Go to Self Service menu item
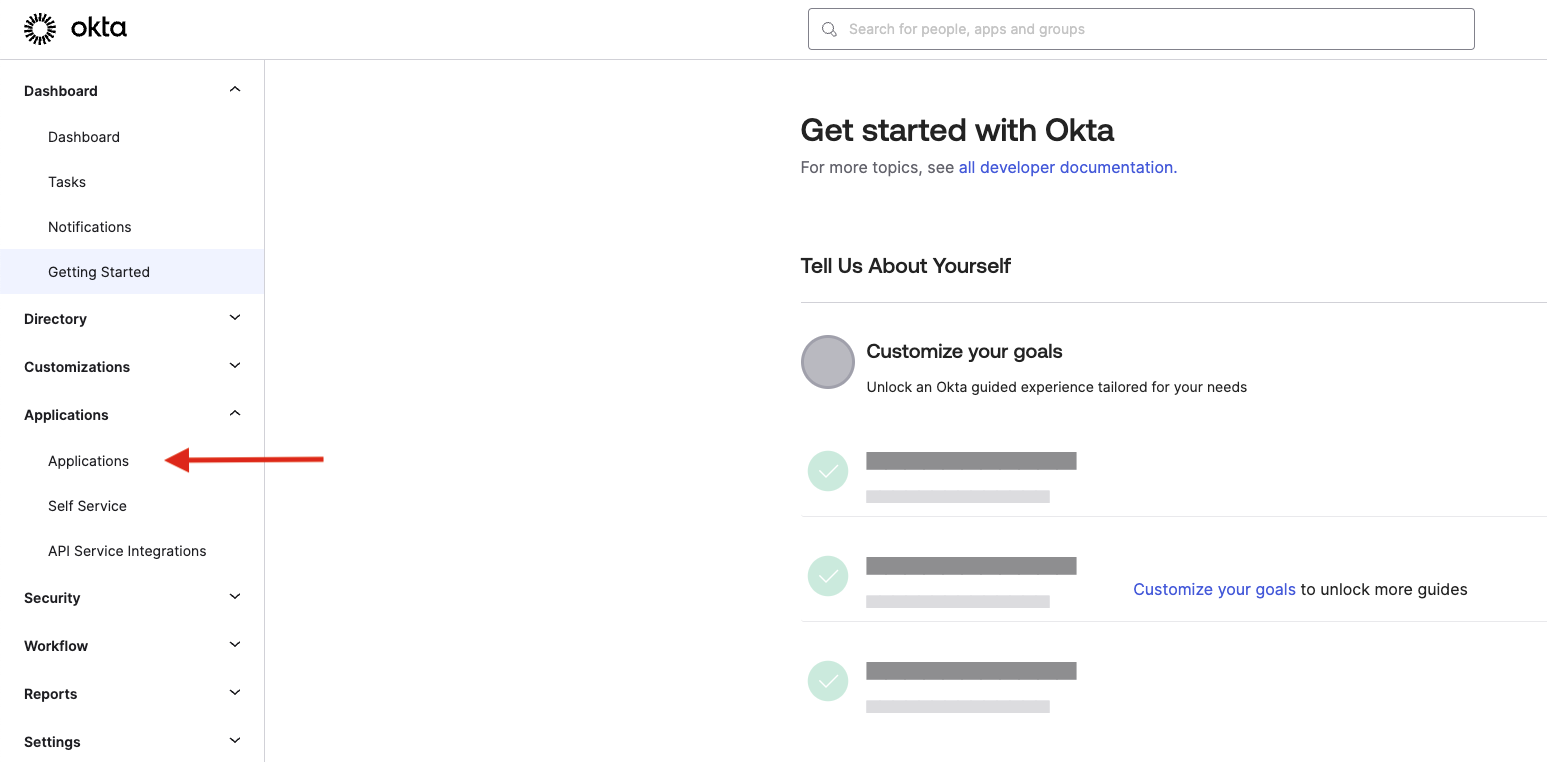The height and width of the screenshot is (762, 1547). [x=88, y=506]
